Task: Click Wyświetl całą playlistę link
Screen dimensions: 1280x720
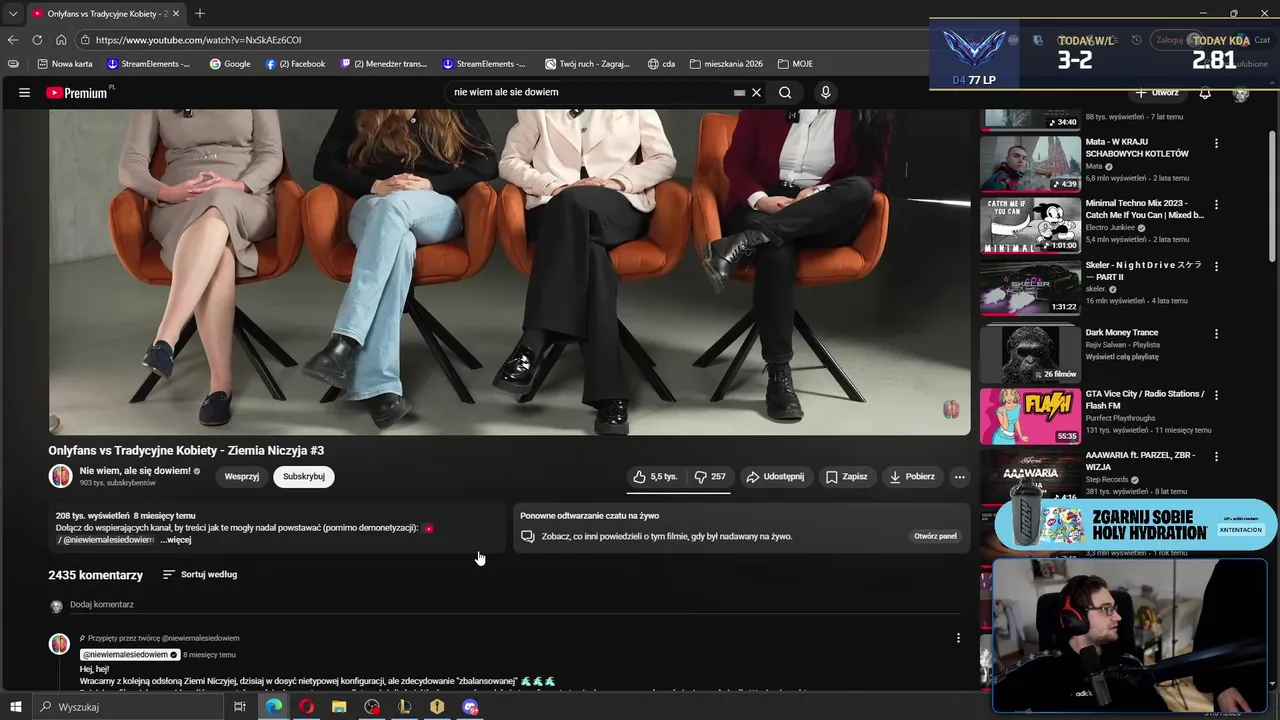Action: [1122, 357]
